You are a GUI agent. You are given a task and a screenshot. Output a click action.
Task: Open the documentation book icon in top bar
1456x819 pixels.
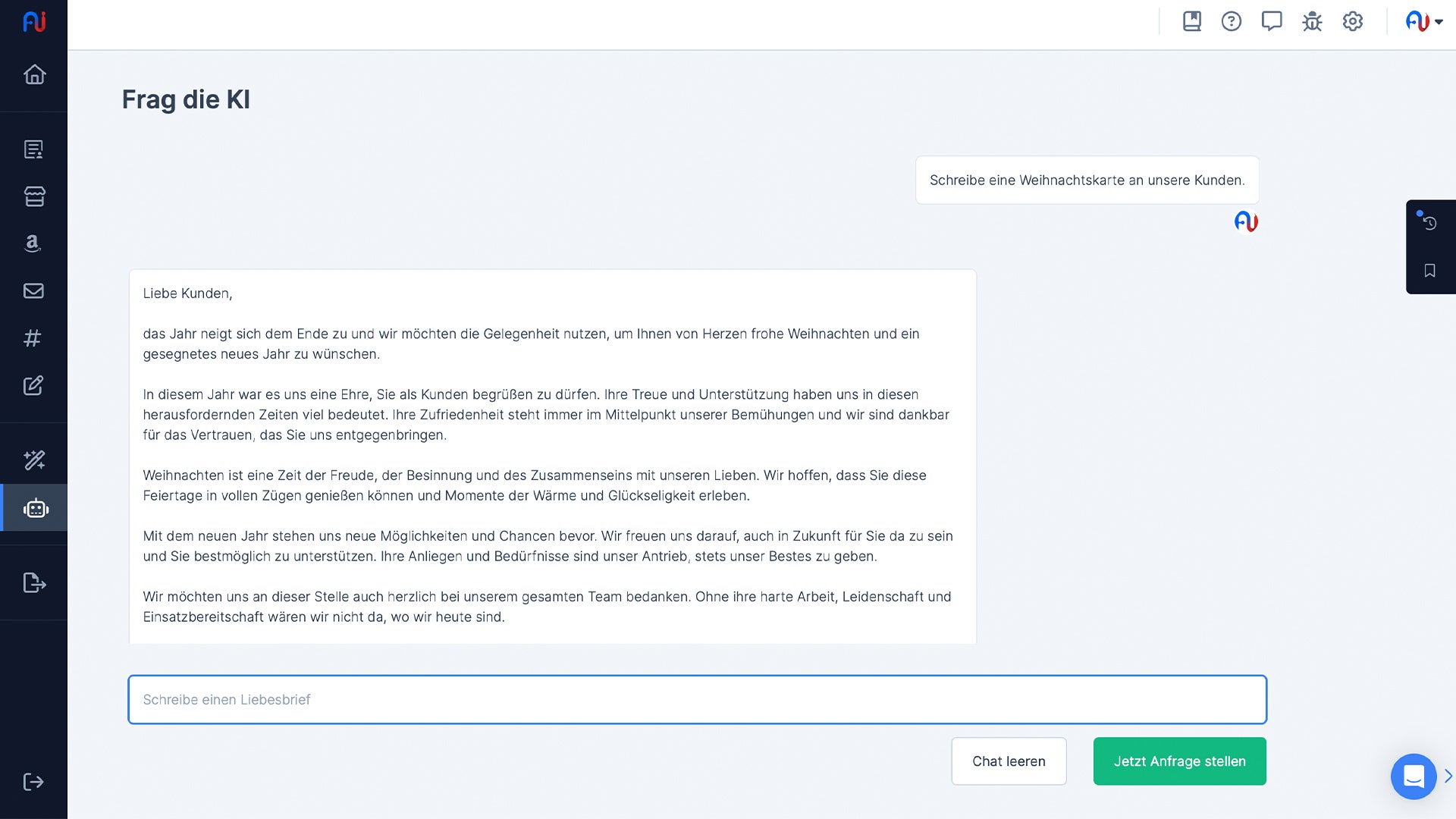click(1191, 21)
